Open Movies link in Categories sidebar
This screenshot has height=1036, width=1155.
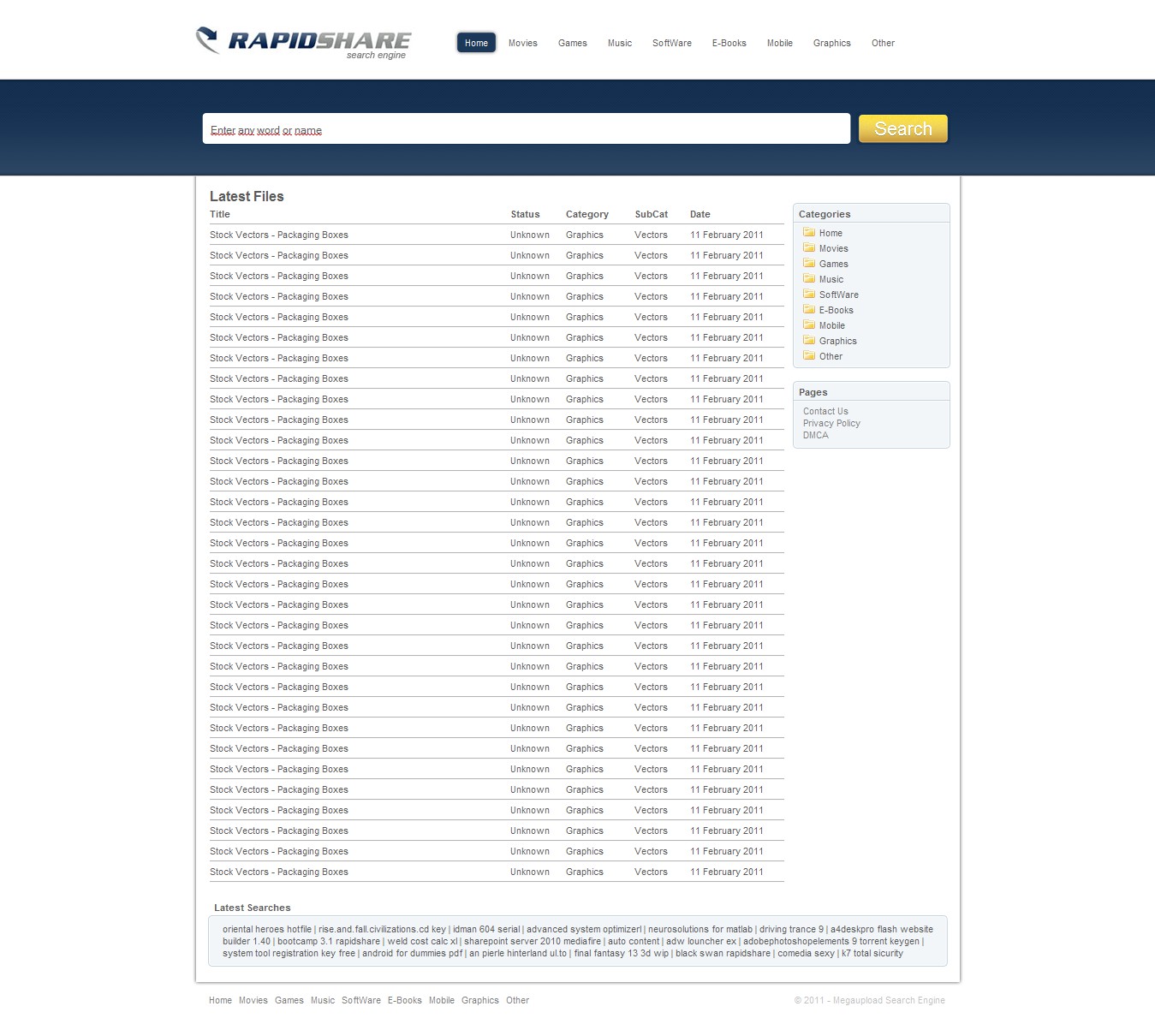click(834, 248)
